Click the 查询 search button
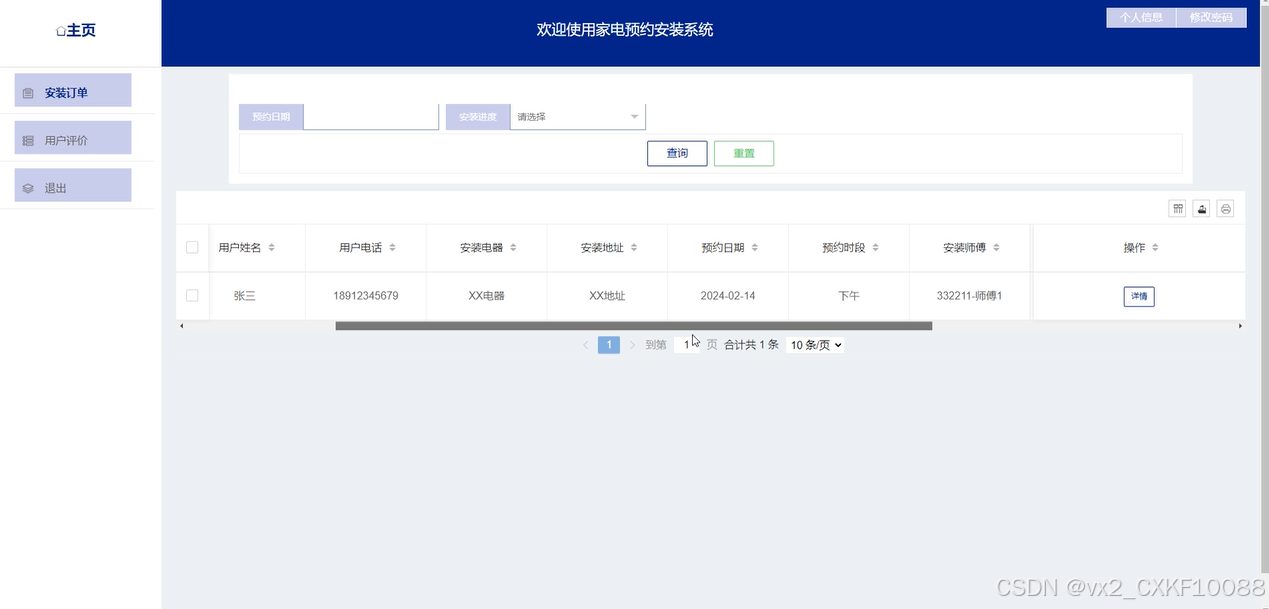This screenshot has width=1269, height=609. tap(677, 154)
